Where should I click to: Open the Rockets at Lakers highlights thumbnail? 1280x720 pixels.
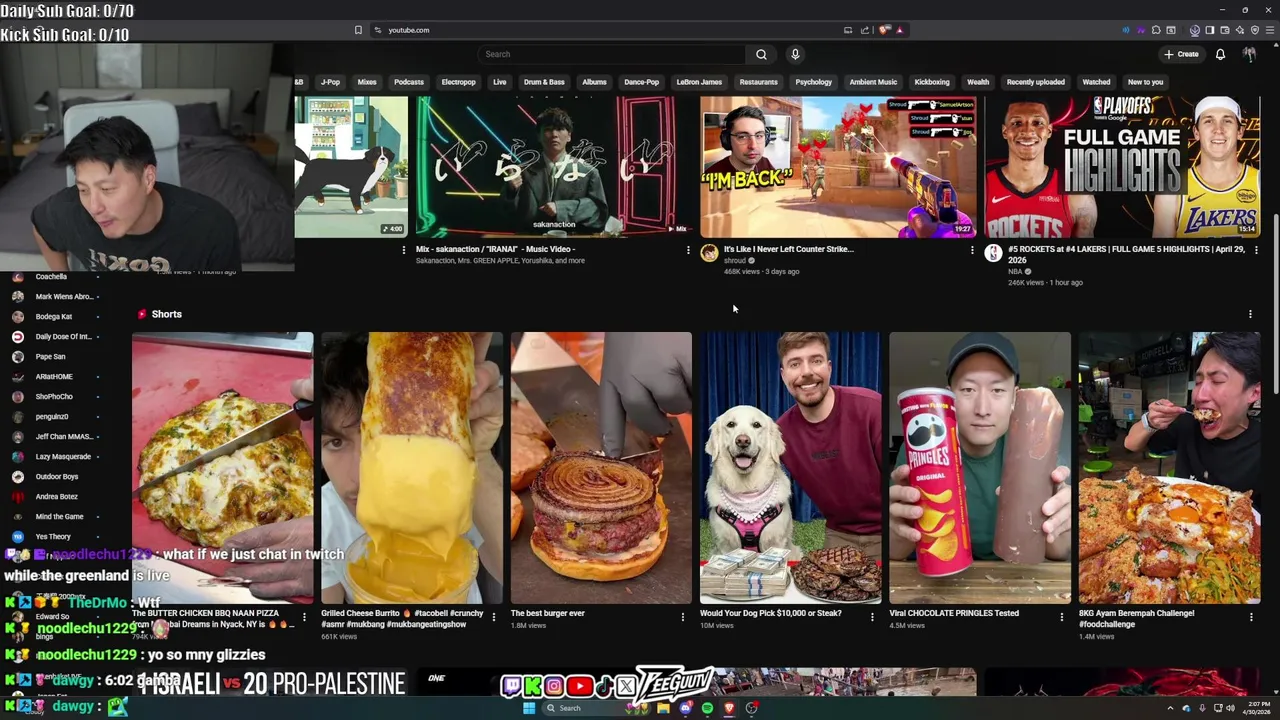[x=1122, y=166]
